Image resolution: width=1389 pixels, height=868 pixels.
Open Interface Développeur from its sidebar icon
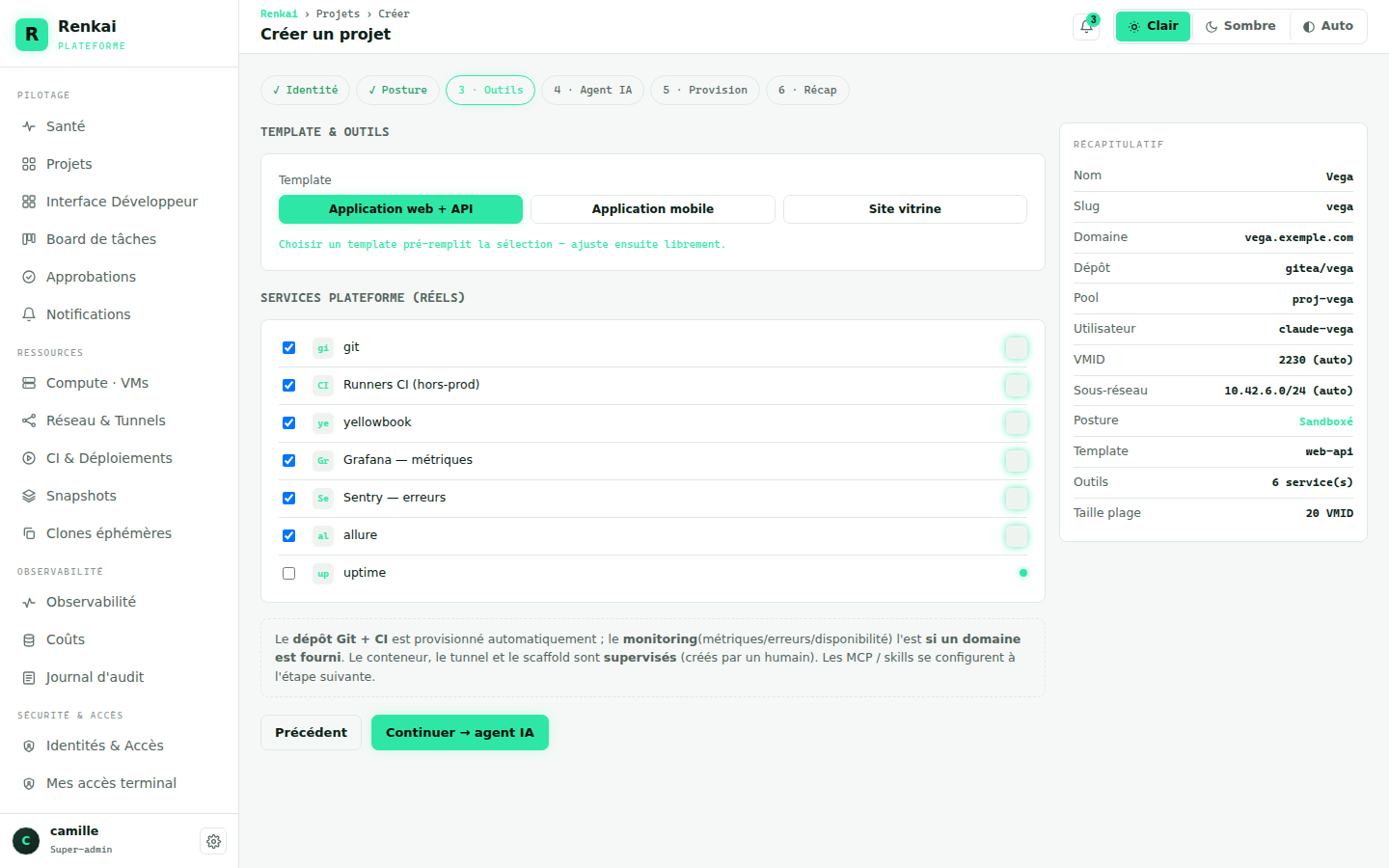29,202
